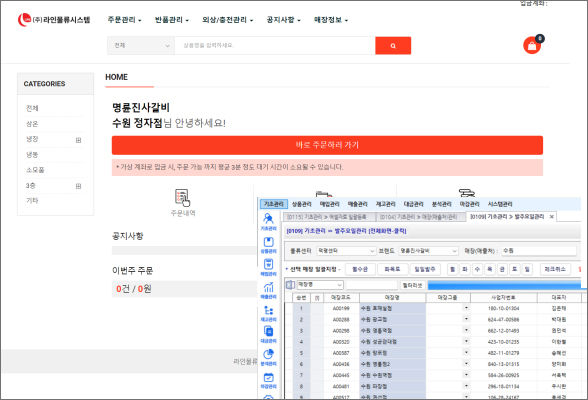This screenshot has width=588, height=400.
Task: Click the 일일발주 button
Action: pyautogui.click(x=425, y=269)
